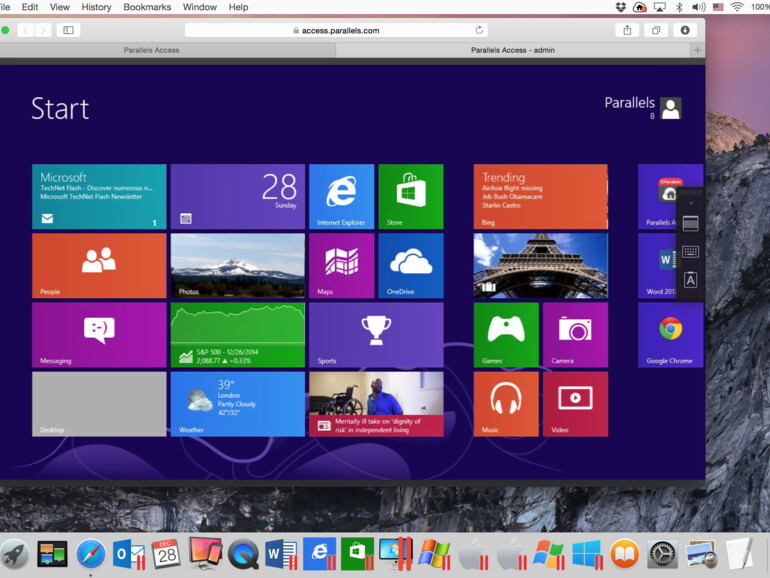Image resolution: width=770 pixels, height=578 pixels.
Task: Click the Parallels user account picture
Action: (670, 108)
